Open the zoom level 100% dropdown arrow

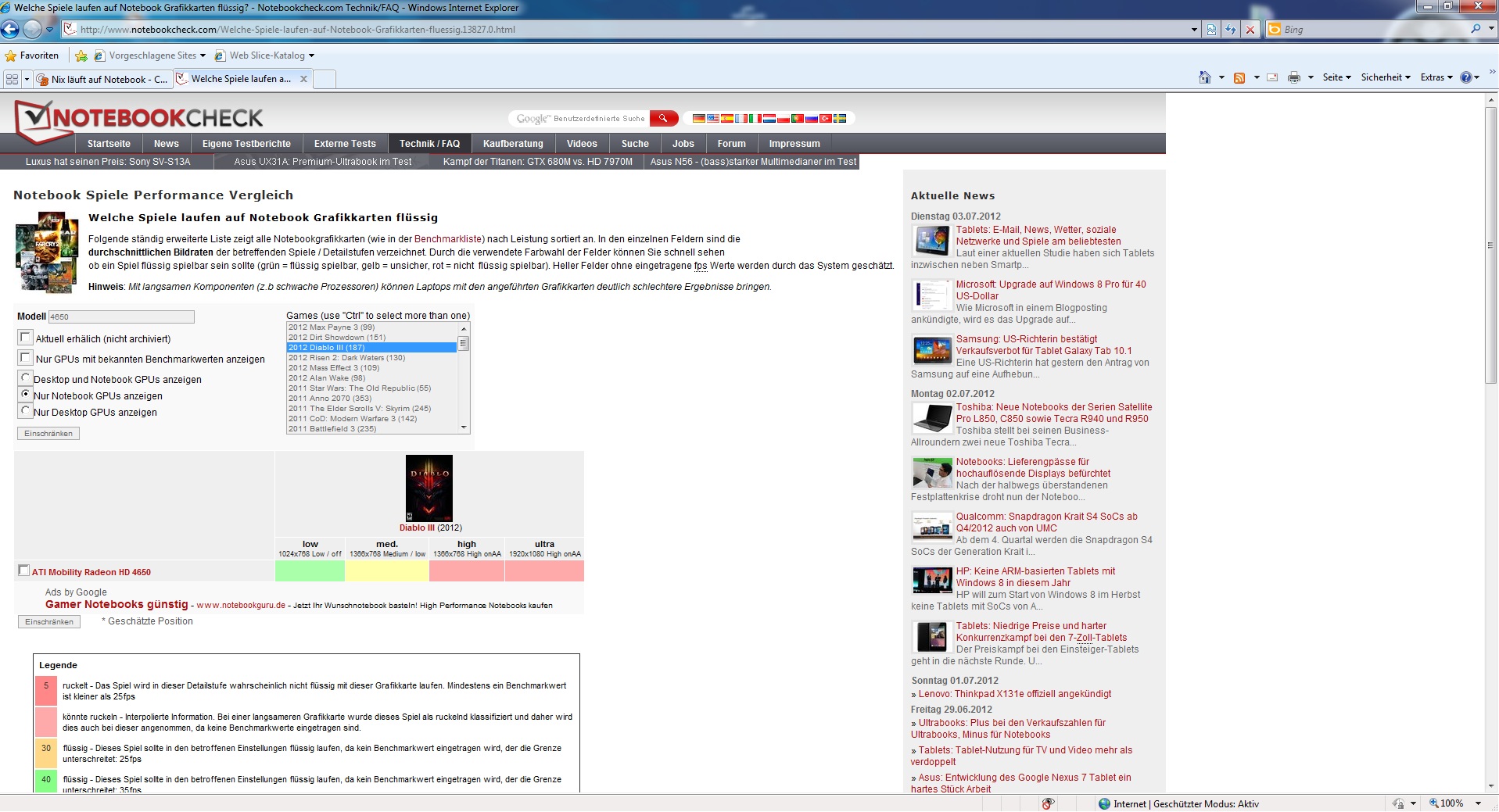pos(1478,803)
